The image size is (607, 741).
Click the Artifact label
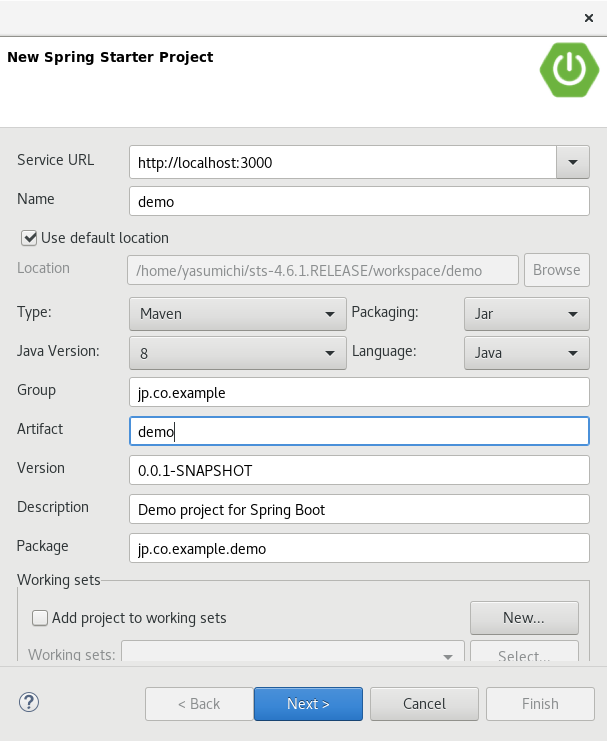[40, 429]
